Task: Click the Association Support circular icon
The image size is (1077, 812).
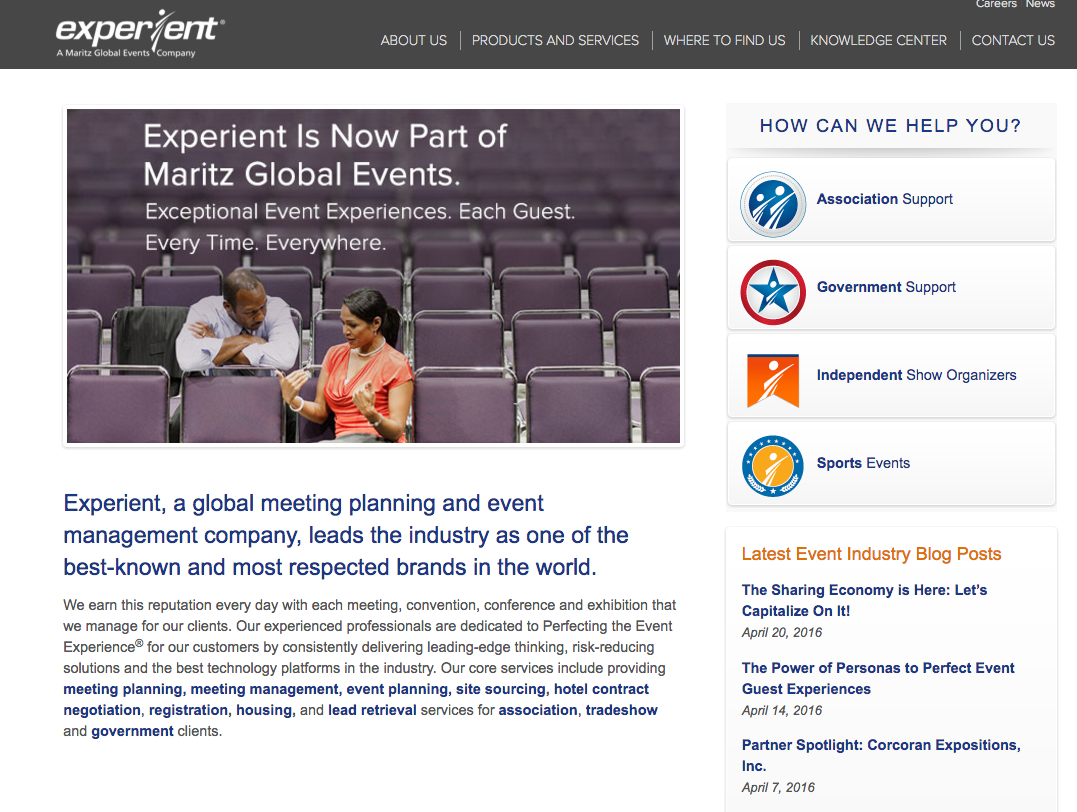Action: coord(773,204)
